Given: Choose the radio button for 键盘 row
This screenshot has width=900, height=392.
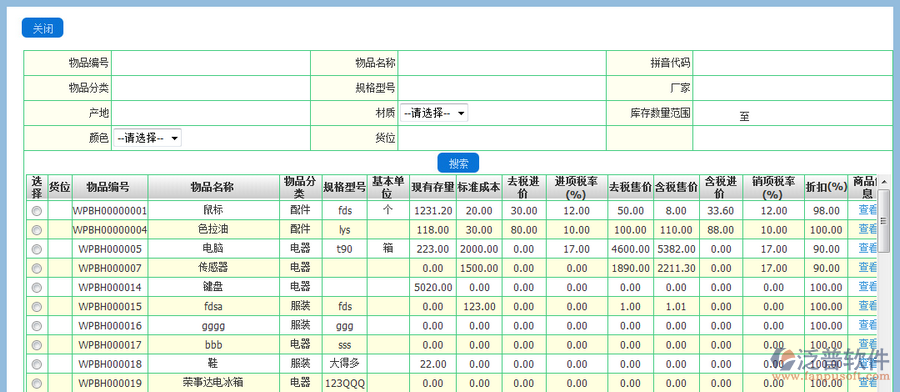Looking at the screenshot, I should (x=37, y=287).
